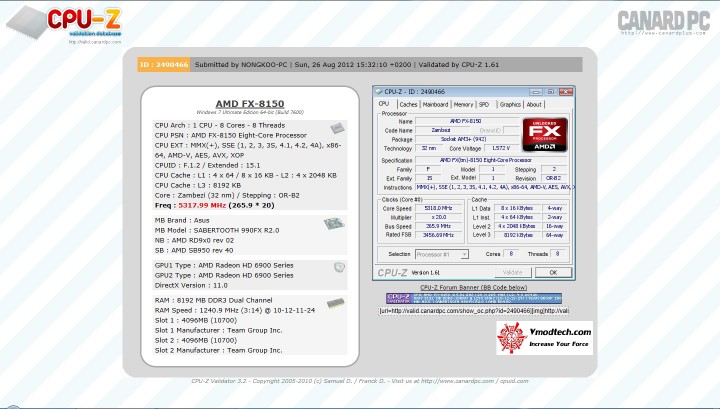Click the CPU-Z window title icon
The image size is (720, 409).
(379, 91)
